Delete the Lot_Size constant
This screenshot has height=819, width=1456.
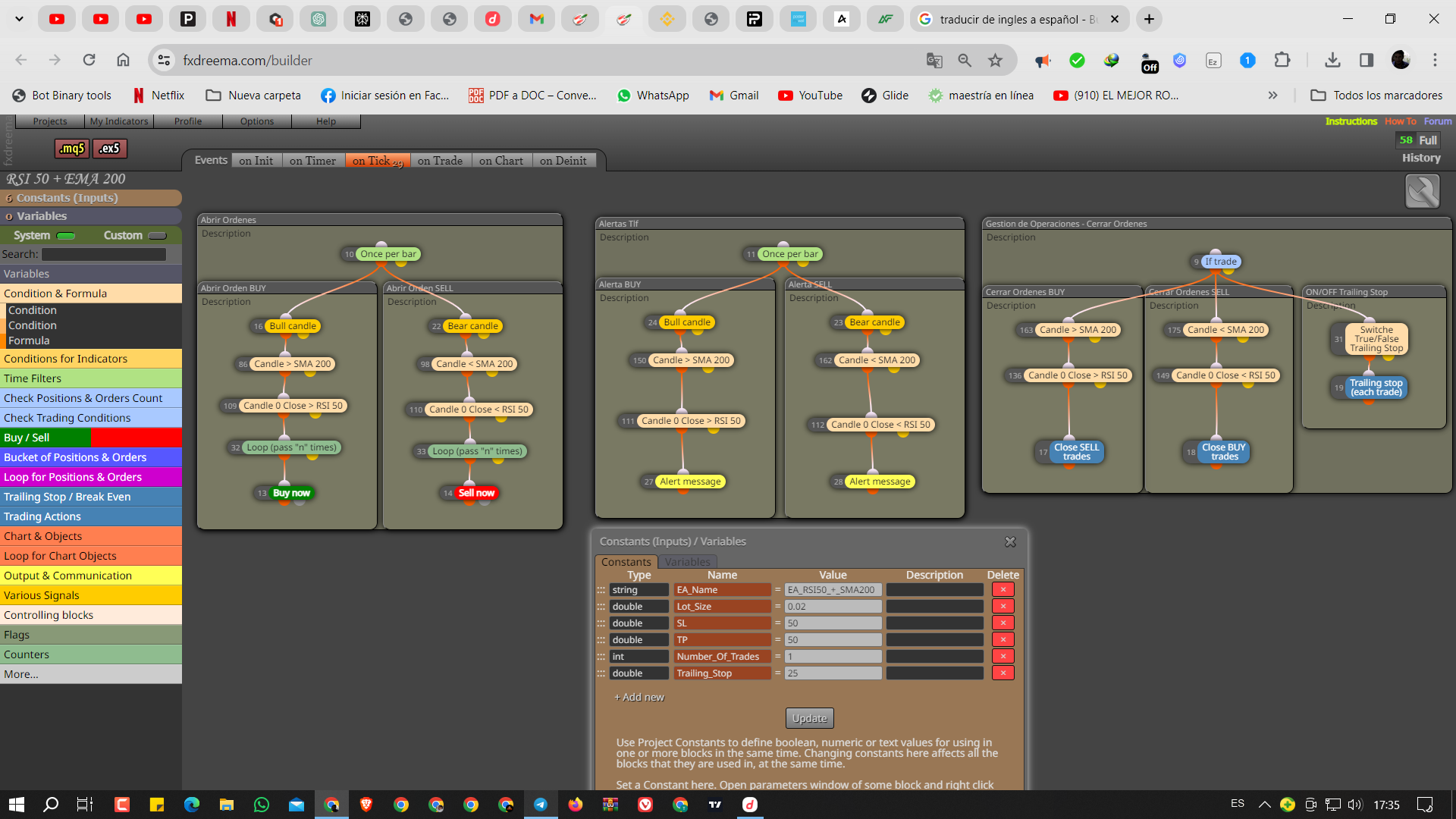pos(1003,607)
